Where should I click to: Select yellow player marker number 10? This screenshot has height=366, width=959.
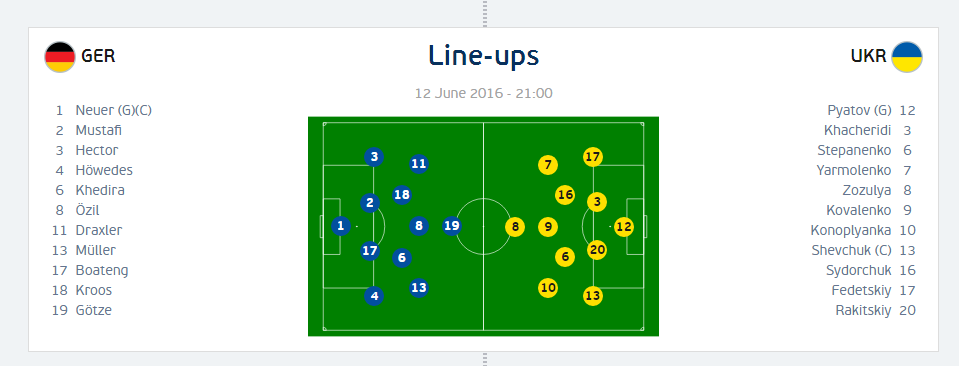[x=548, y=288]
